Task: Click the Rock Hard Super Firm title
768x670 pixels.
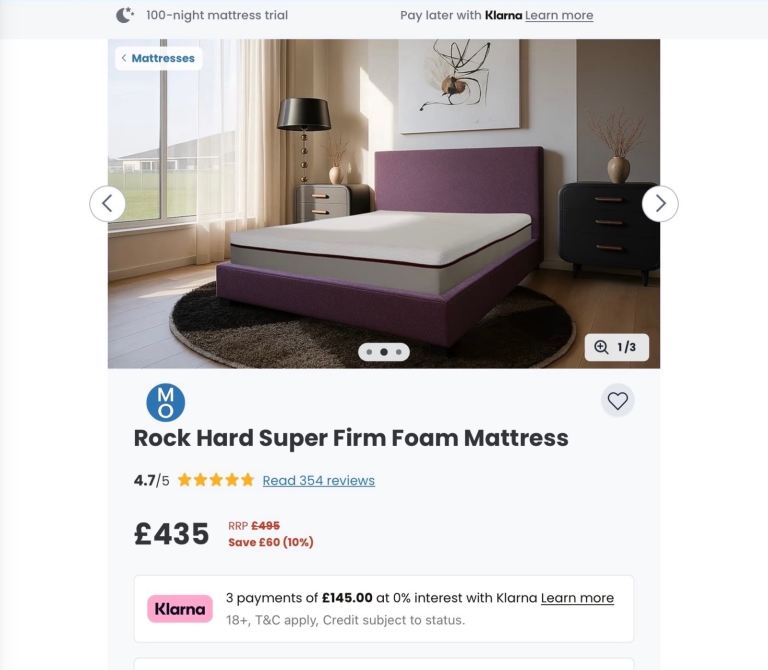Action: [351, 438]
